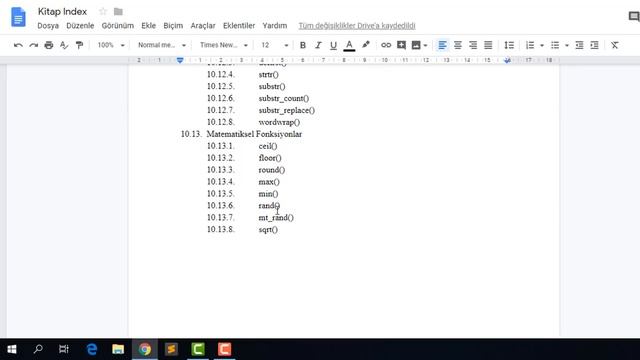Expand the insert image options arrow
640x360 pixels.
tap(426, 45)
